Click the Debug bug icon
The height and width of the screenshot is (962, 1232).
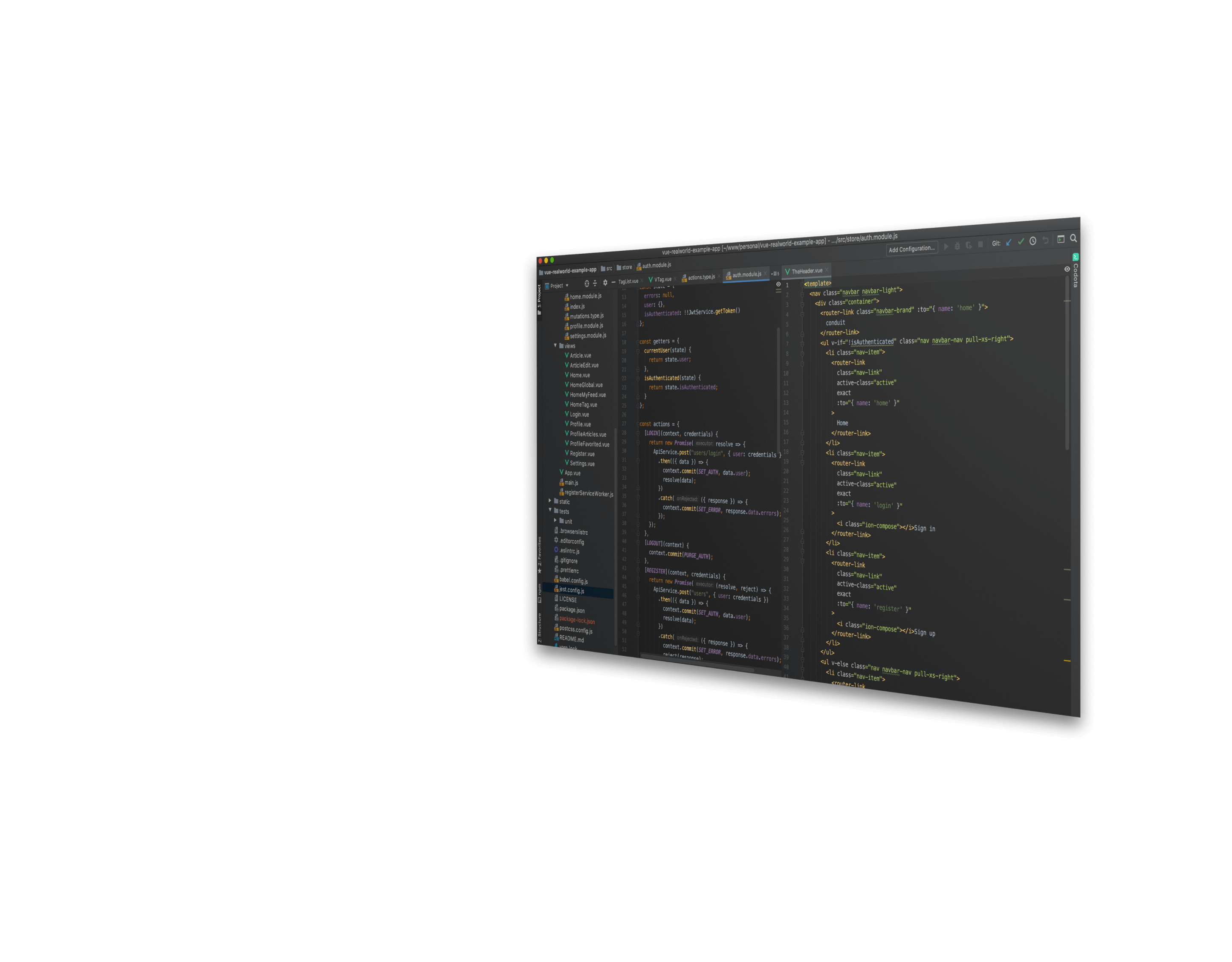[957, 246]
